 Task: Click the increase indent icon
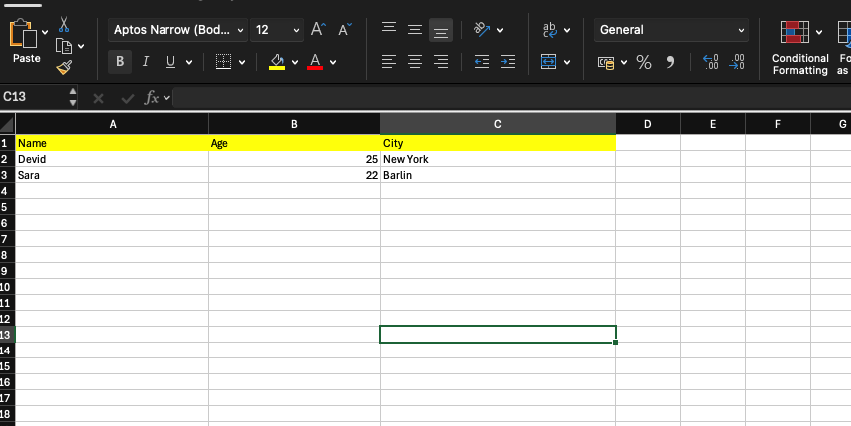pos(507,63)
